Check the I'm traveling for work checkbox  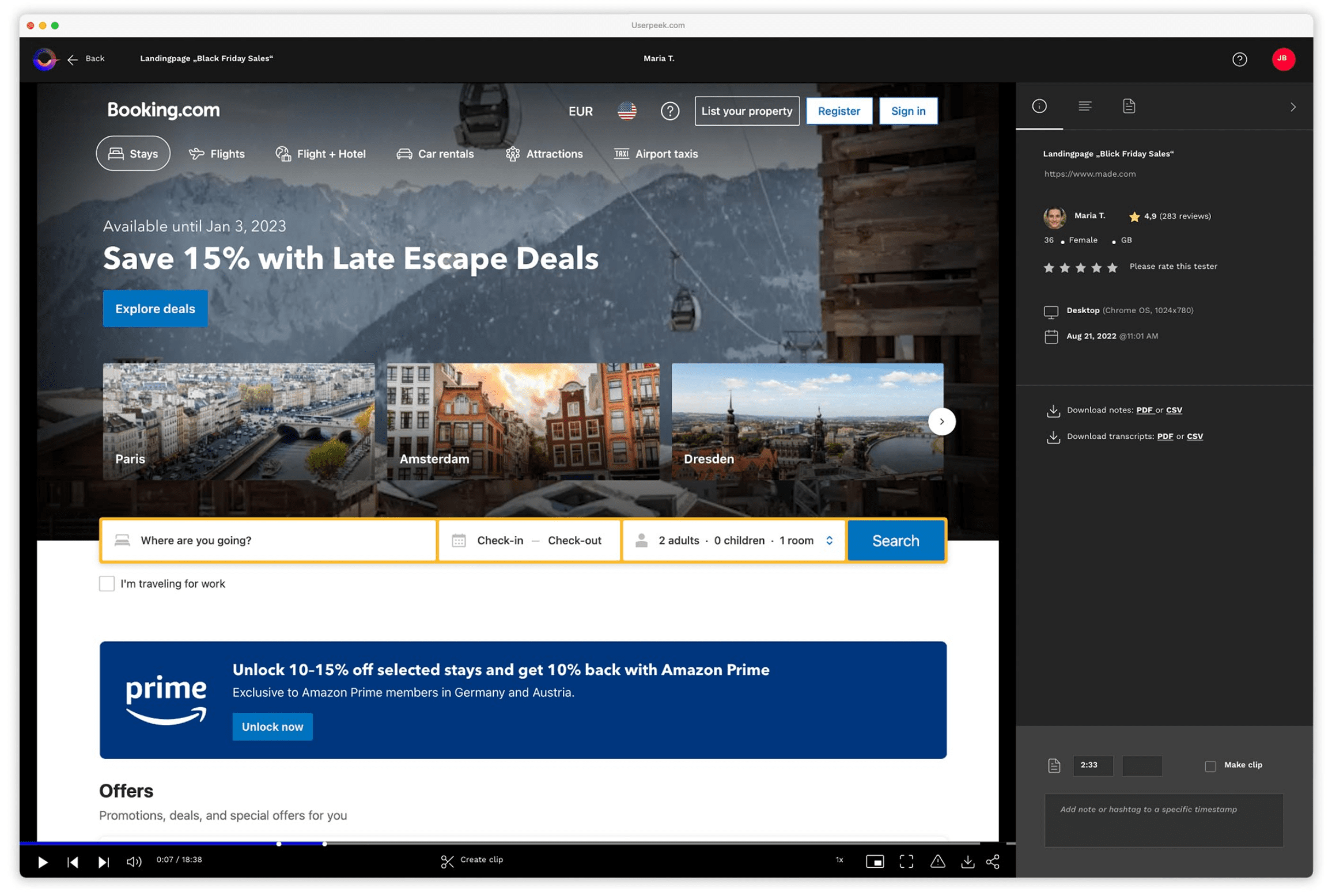tap(107, 583)
